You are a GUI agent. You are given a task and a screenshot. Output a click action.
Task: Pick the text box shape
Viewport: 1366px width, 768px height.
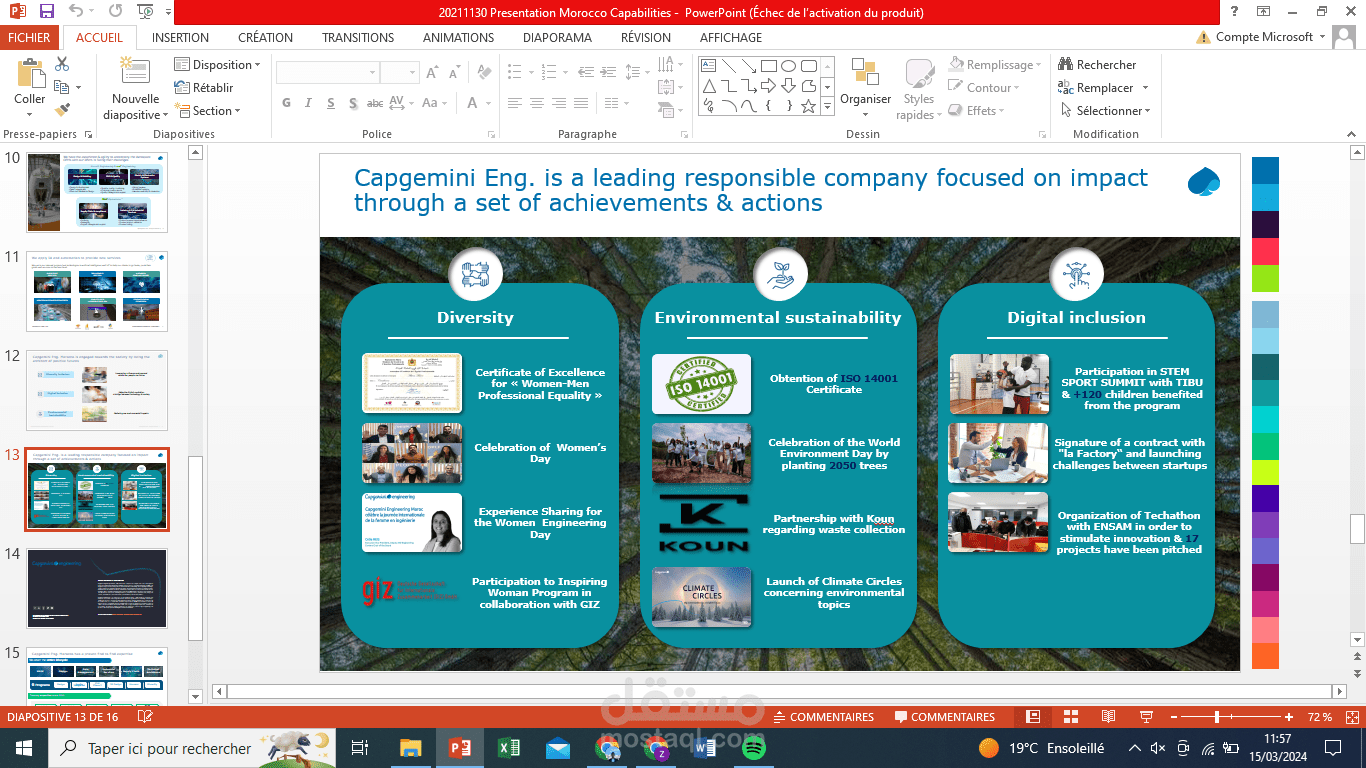[x=709, y=66]
